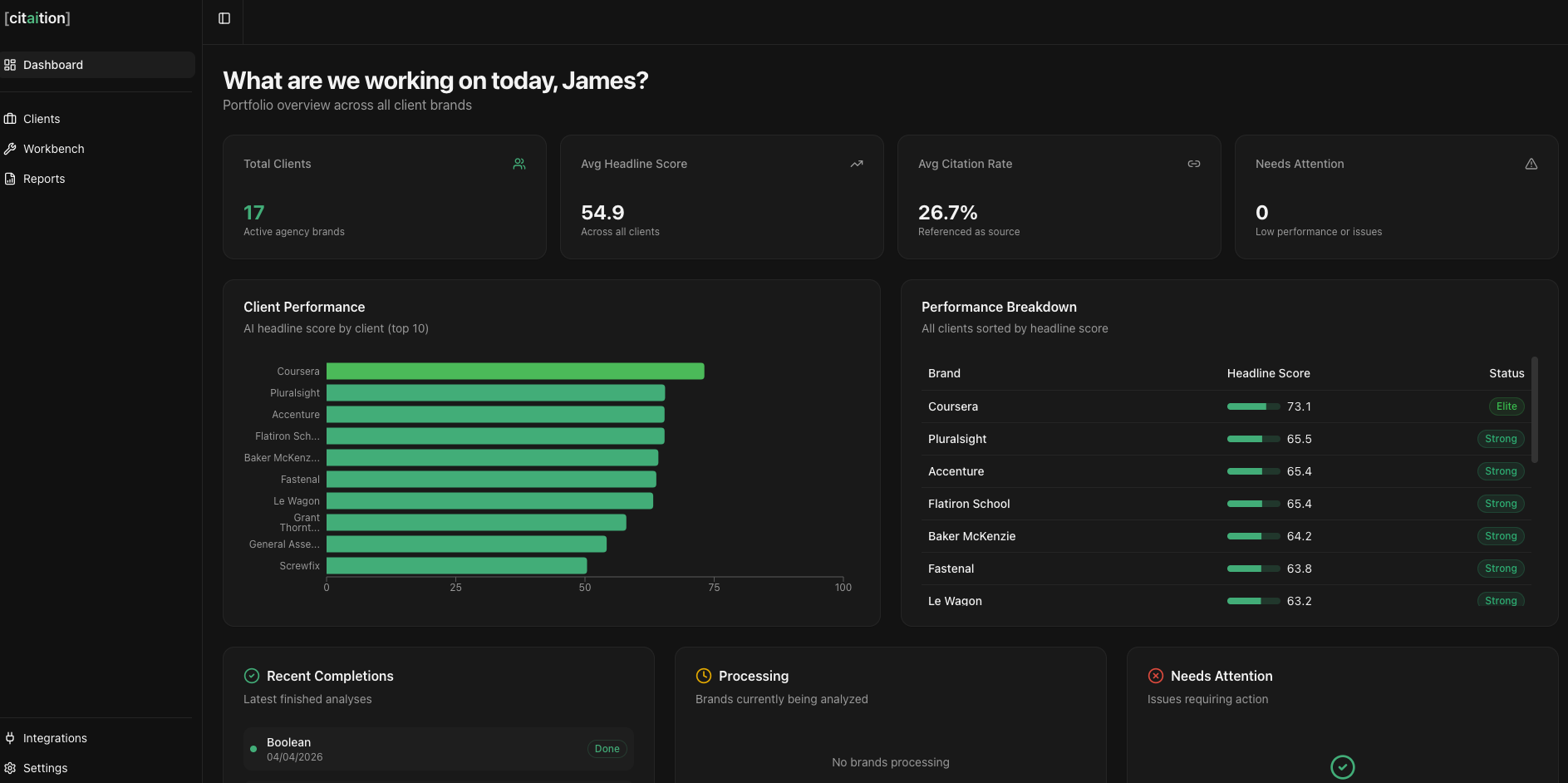Click the Performance Breakdown table scrollbar
The width and height of the screenshot is (1568, 783).
click(x=1535, y=410)
